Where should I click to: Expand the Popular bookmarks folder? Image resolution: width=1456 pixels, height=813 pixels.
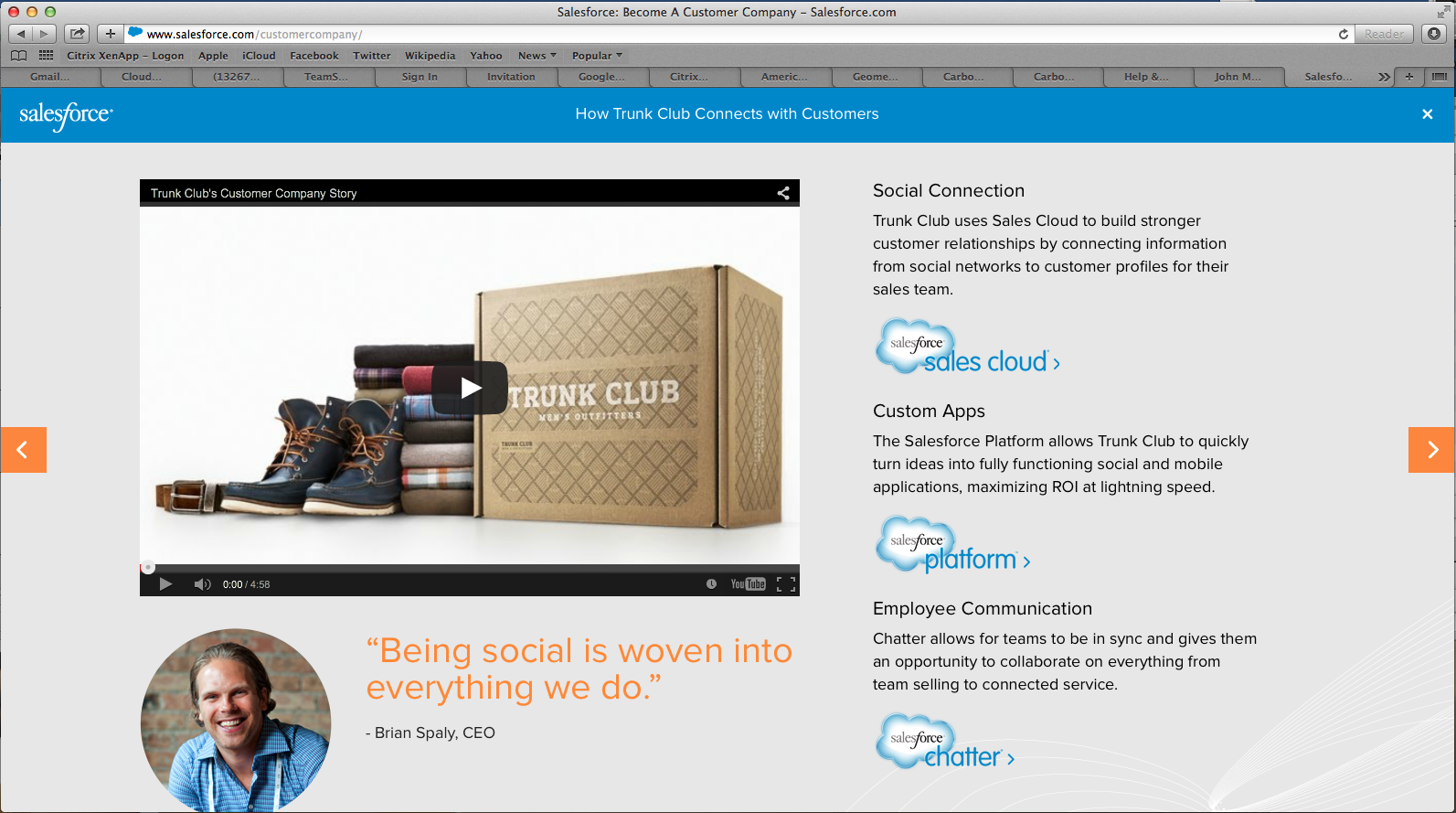pyautogui.click(x=597, y=56)
